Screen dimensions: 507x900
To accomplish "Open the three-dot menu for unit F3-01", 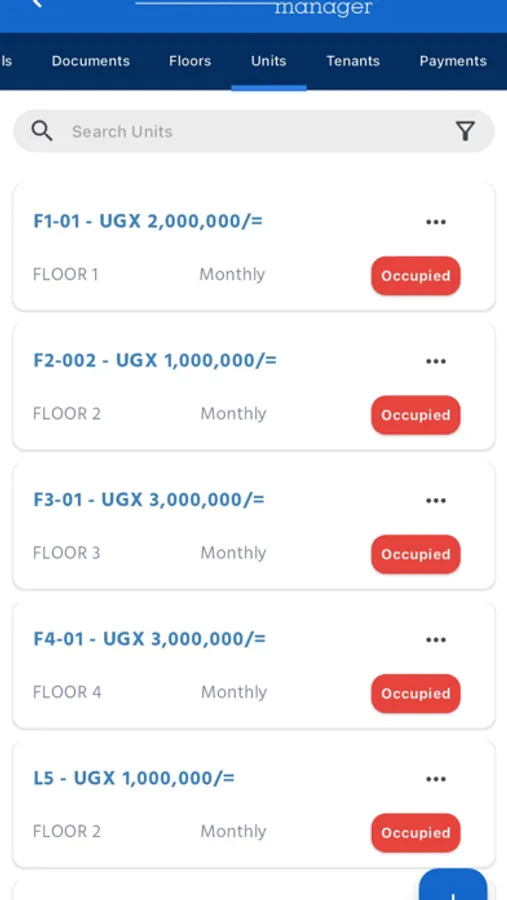I will click(x=436, y=501).
